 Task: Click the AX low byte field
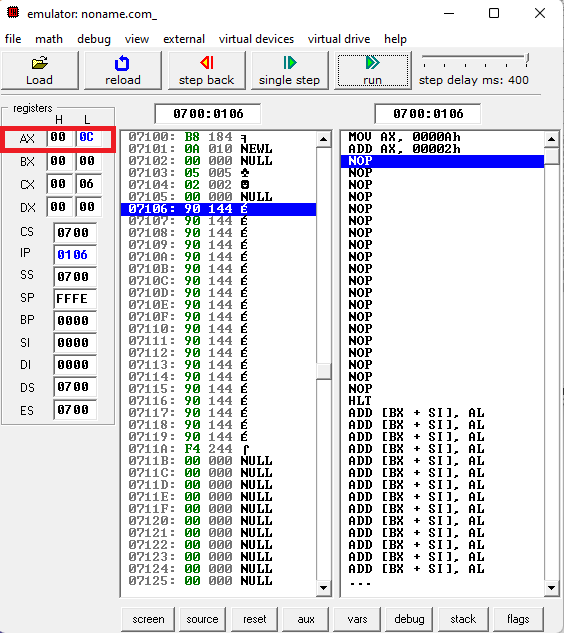(x=87, y=137)
